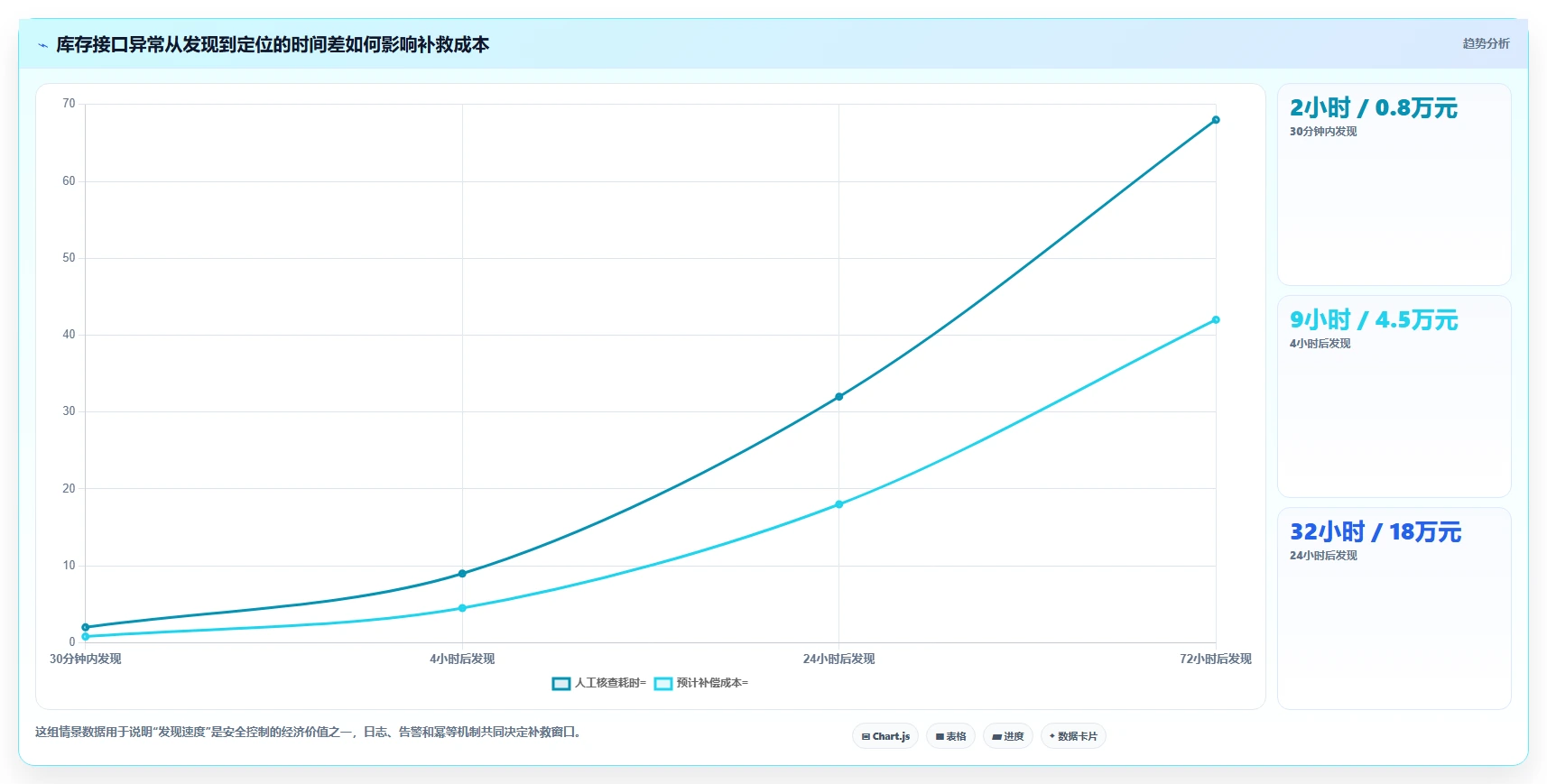Viewport: 1547px width, 784px height.
Task: Click the 24小时后发现 caption in the third card
Action: point(1323,556)
